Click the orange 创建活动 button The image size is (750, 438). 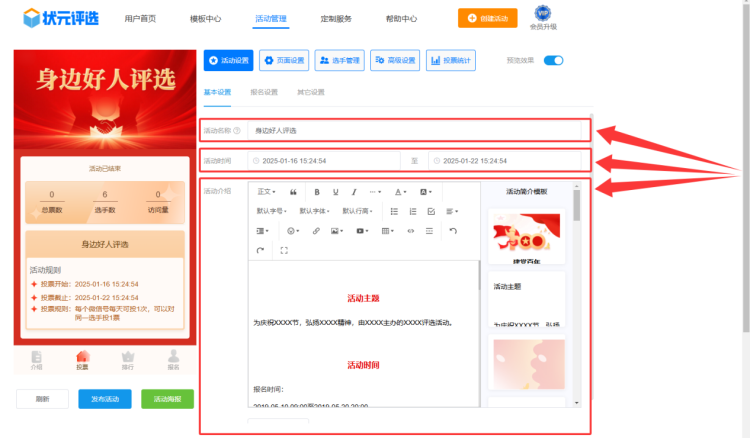[x=494, y=18]
